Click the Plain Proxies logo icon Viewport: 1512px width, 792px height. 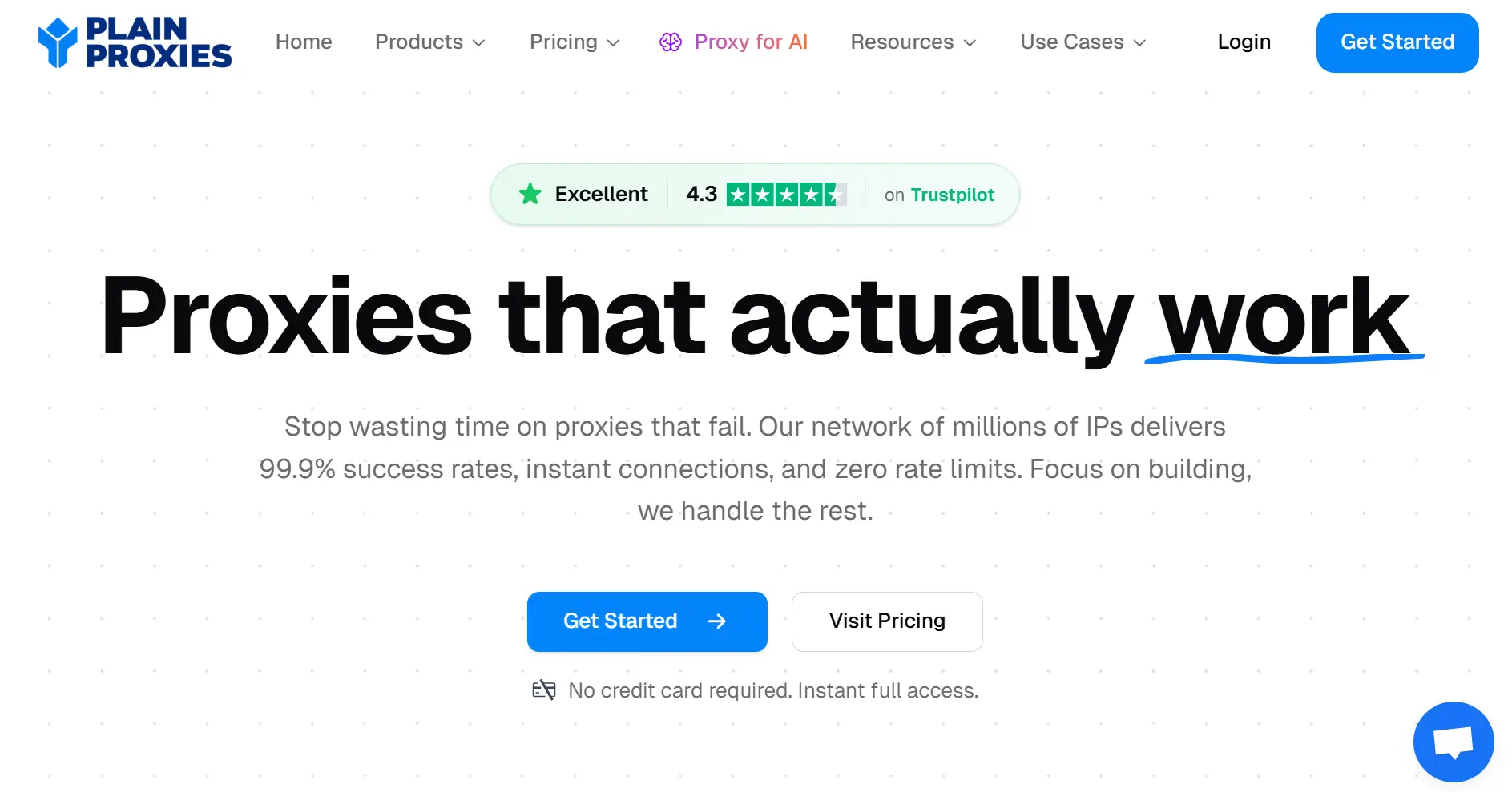[x=58, y=42]
